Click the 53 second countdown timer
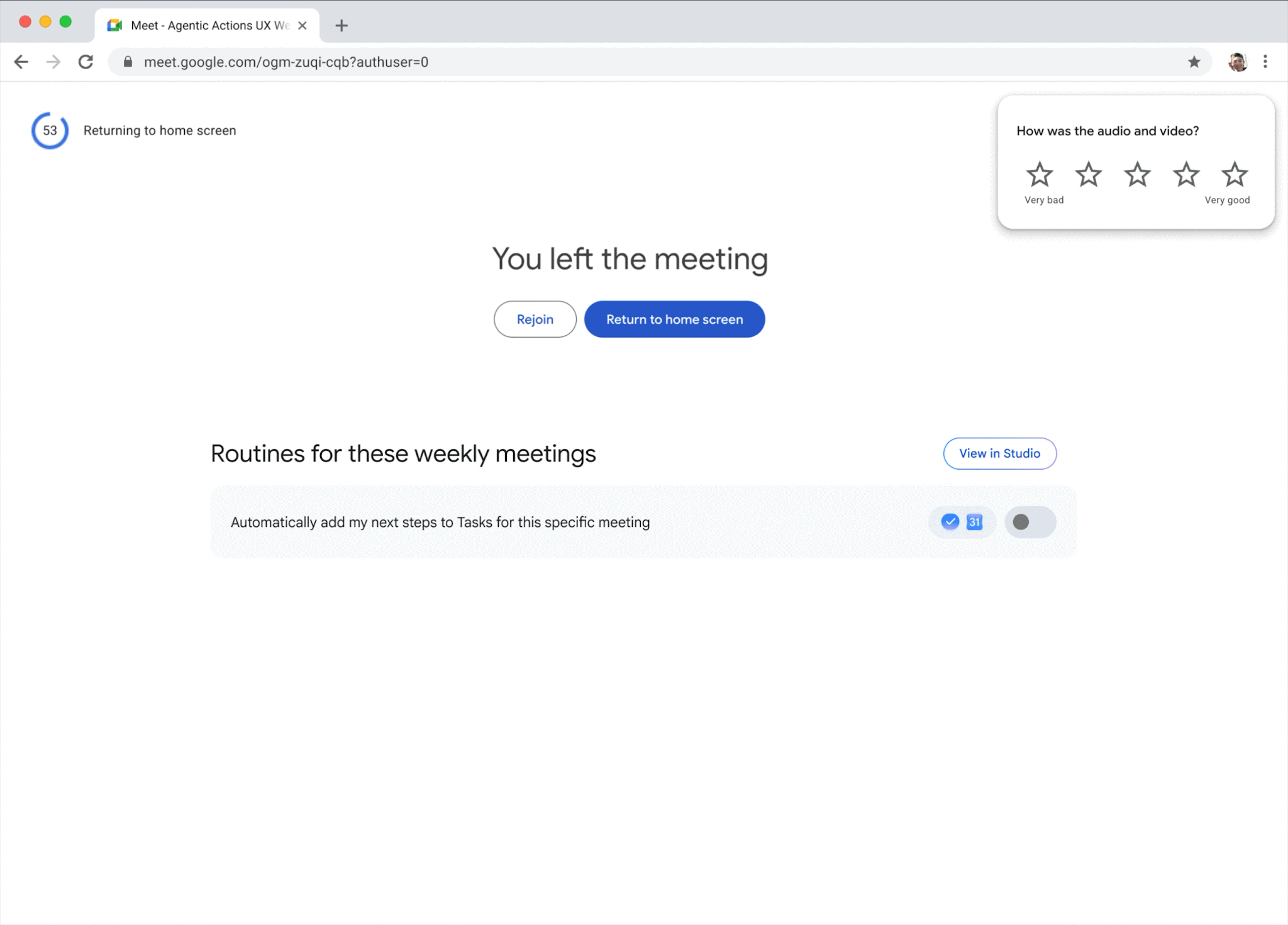Image resolution: width=1288 pixels, height=925 pixels. [50, 130]
